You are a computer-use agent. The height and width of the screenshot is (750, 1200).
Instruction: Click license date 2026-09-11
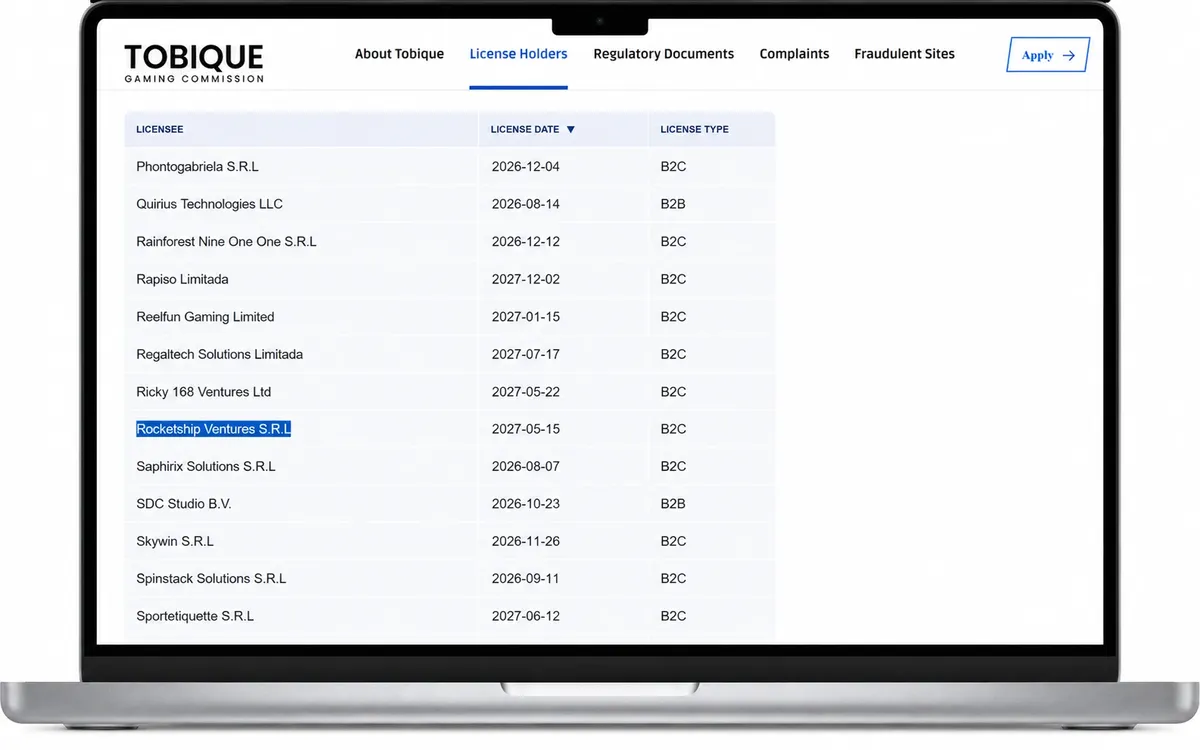[526, 579]
